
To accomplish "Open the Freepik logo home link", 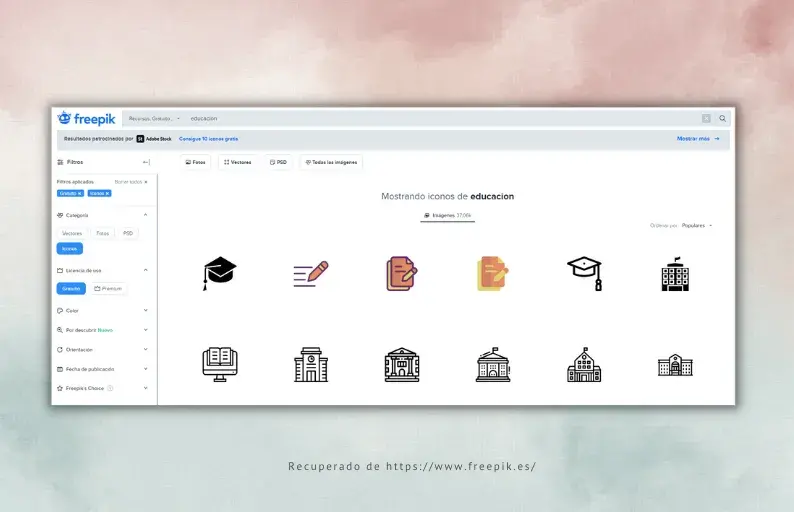I will pyautogui.click(x=87, y=119).
